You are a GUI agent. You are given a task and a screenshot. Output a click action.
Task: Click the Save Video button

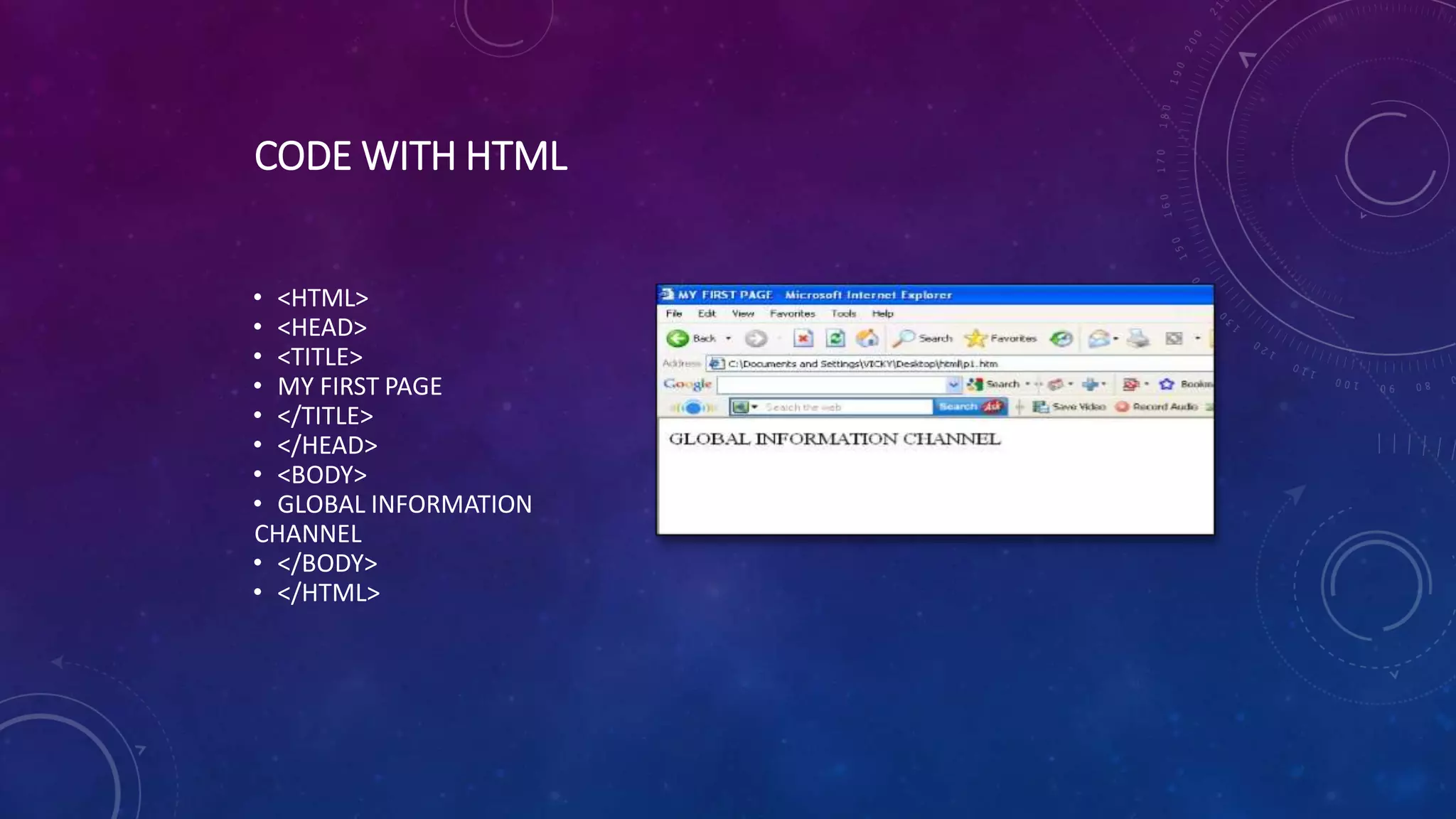[x=1070, y=407]
